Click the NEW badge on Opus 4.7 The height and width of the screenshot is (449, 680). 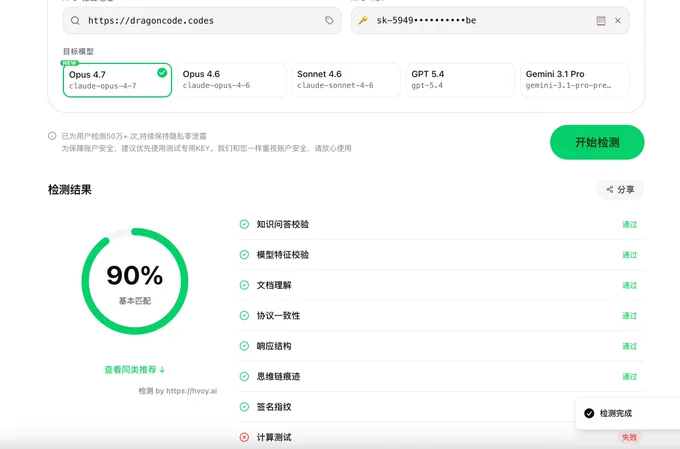pos(69,63)
